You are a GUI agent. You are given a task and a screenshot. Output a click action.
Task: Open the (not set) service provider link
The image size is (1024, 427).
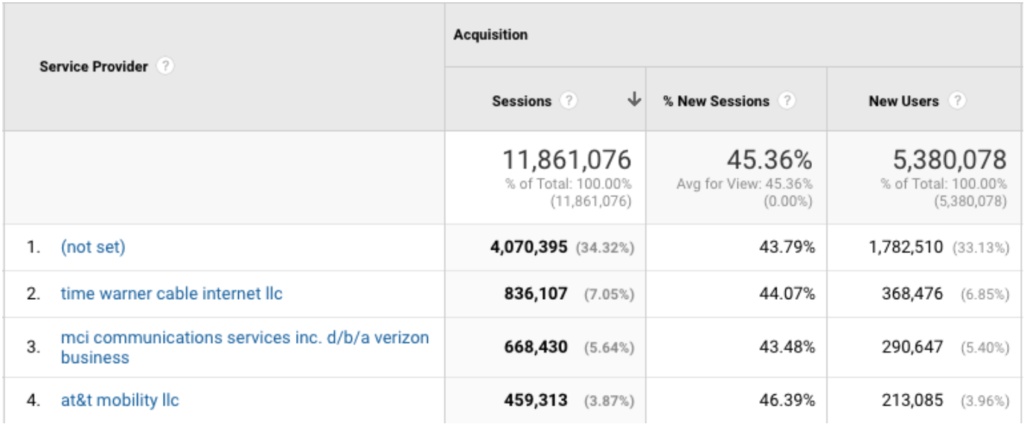click(93, 247)
